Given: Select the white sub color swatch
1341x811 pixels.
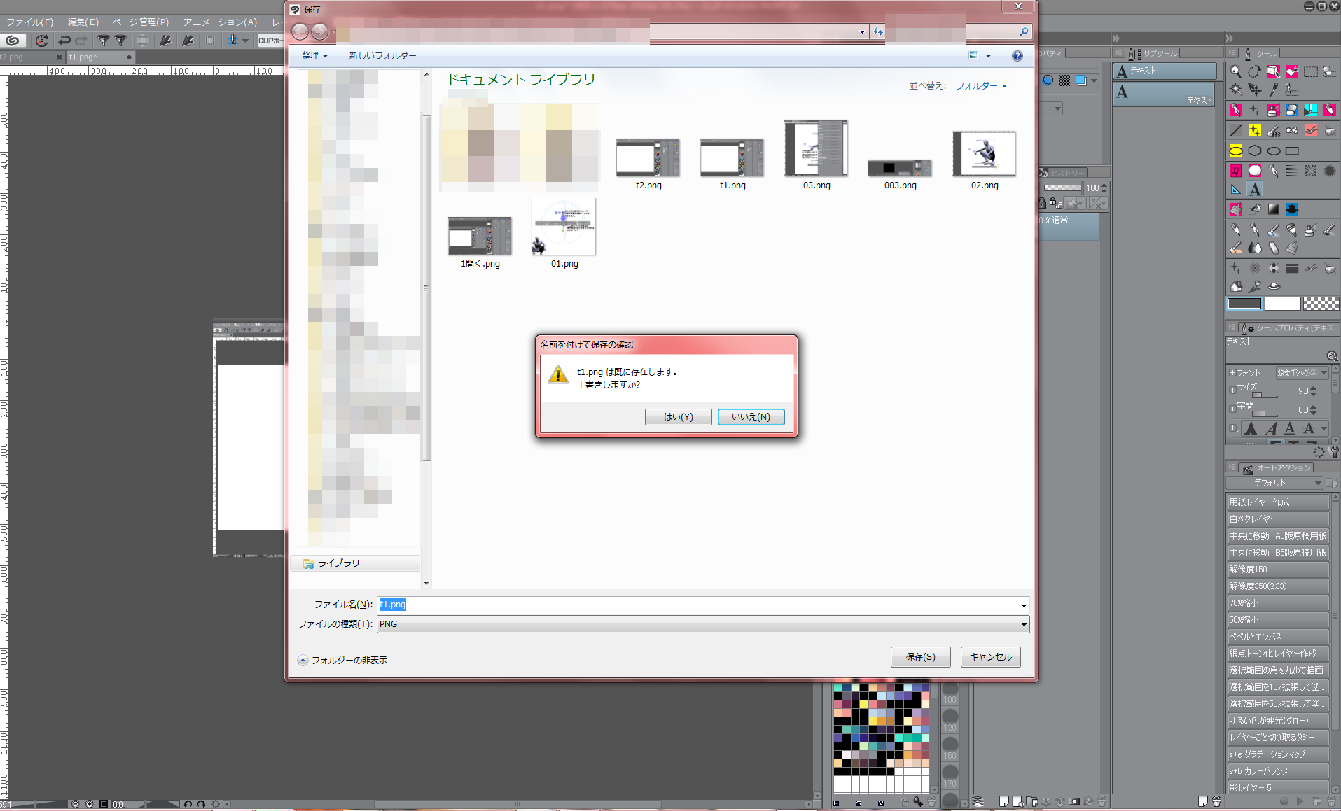Looking at the screenshot, I should click(x=1282, y=304).
